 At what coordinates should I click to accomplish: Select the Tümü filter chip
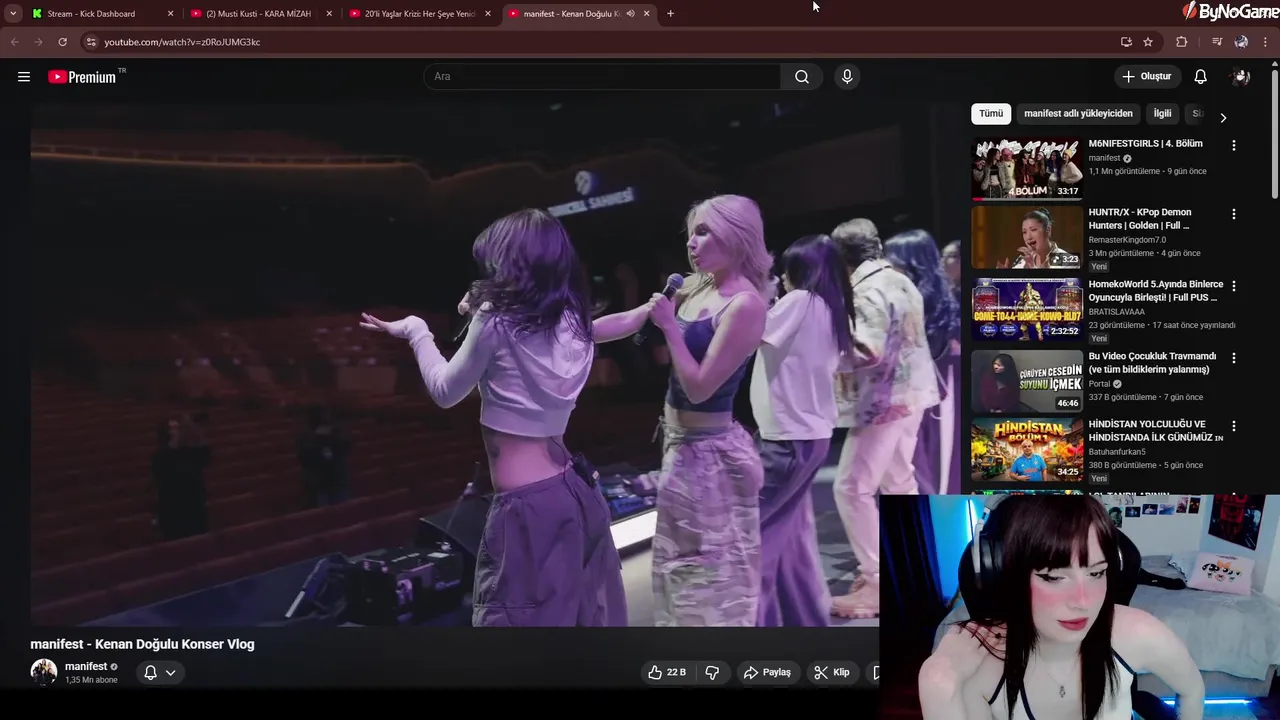pos(991,114)
